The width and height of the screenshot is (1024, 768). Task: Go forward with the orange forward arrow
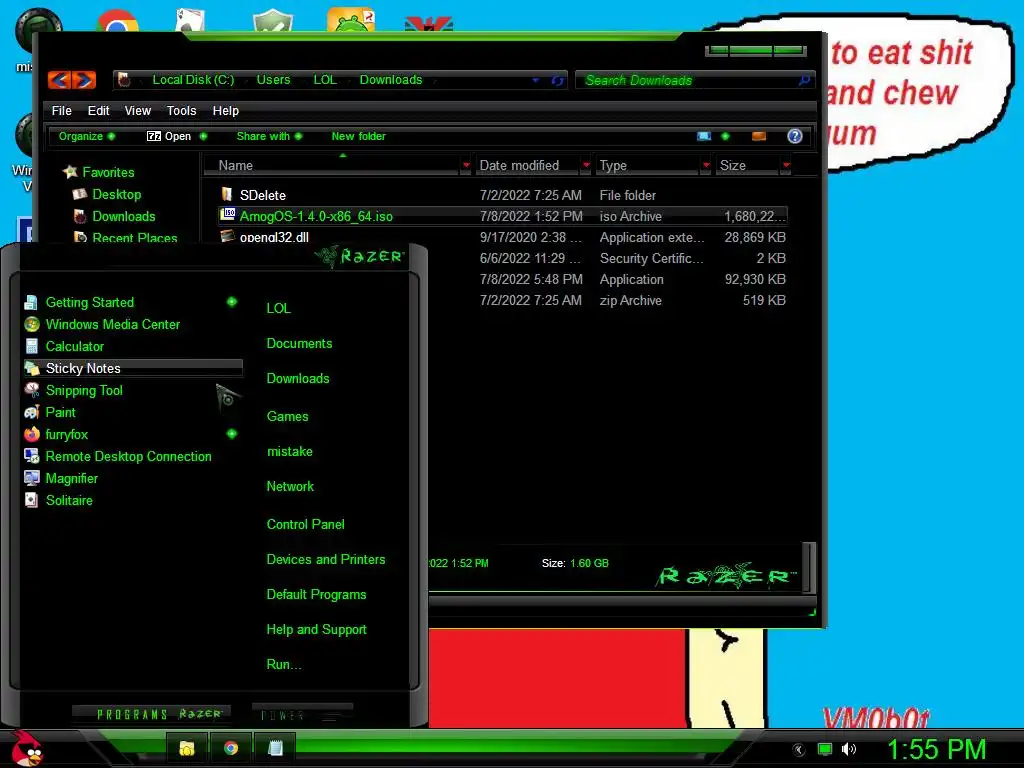[84, 80]
